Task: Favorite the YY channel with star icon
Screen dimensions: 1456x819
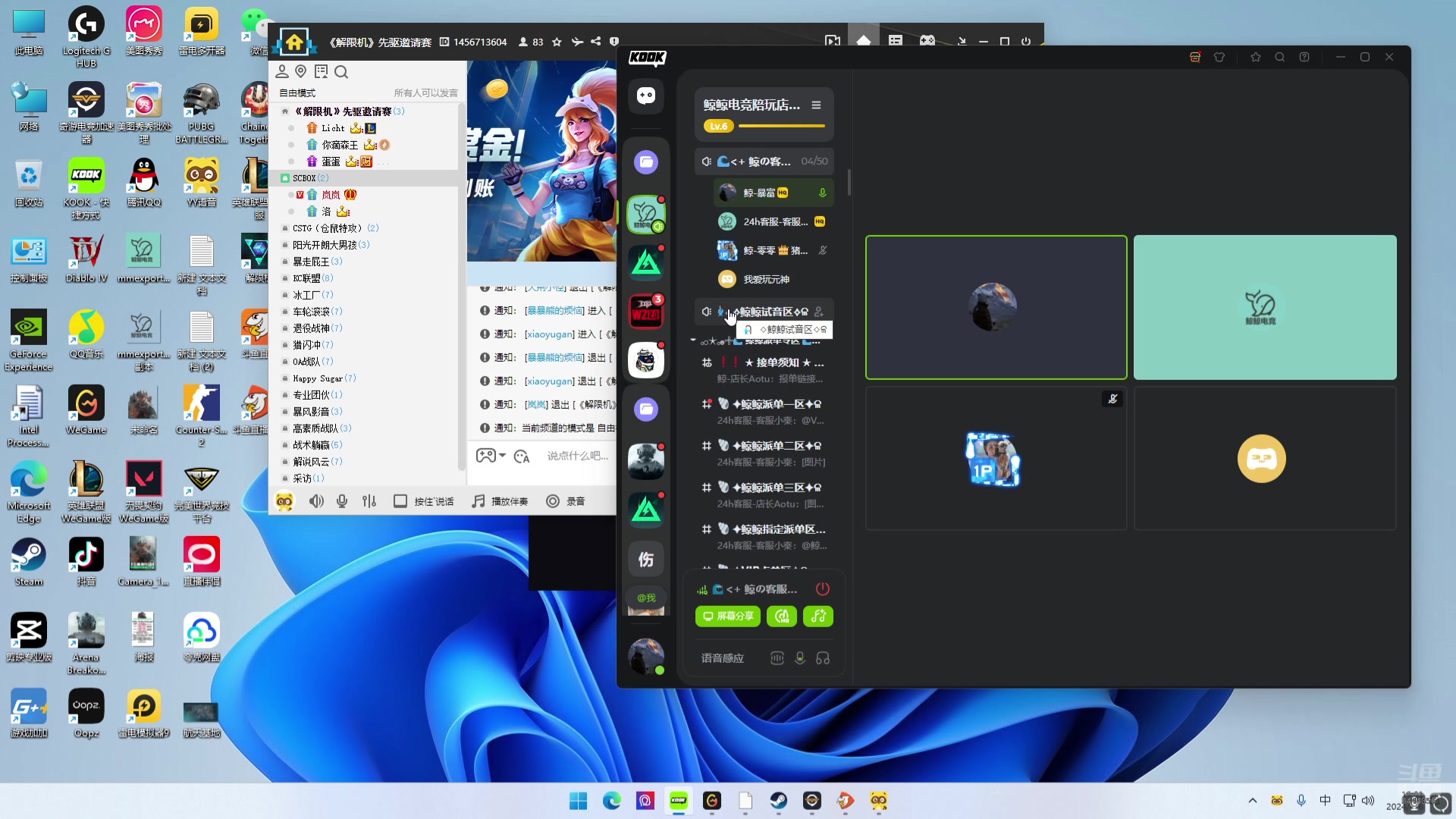Action: pos(557,42)
